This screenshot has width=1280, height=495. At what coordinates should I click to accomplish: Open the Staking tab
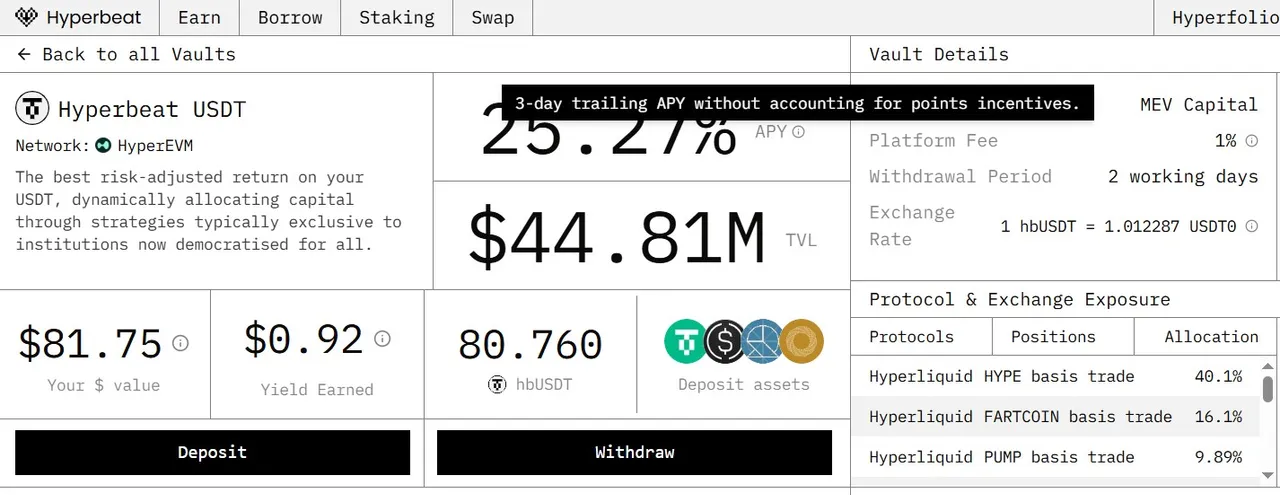397,18
